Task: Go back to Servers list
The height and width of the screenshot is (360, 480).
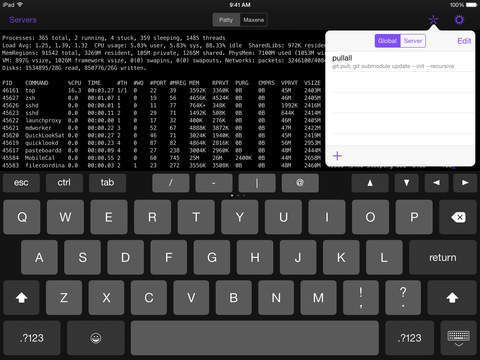Action: click(x=23, y=20)
